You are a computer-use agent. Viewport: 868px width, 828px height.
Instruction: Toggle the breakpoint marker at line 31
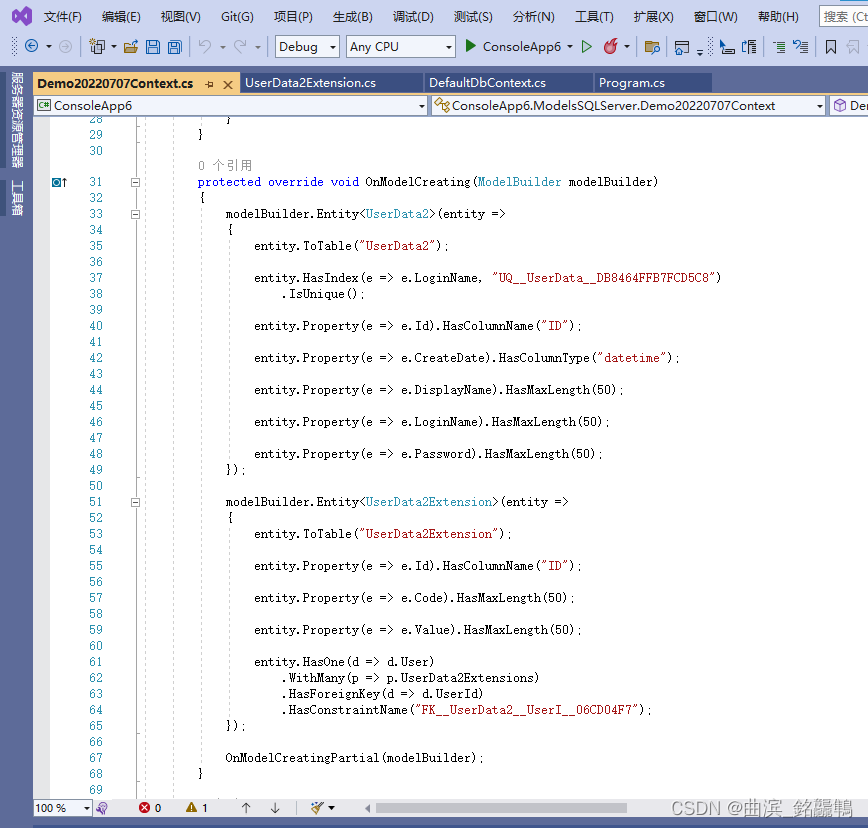[x=56, y=182]
